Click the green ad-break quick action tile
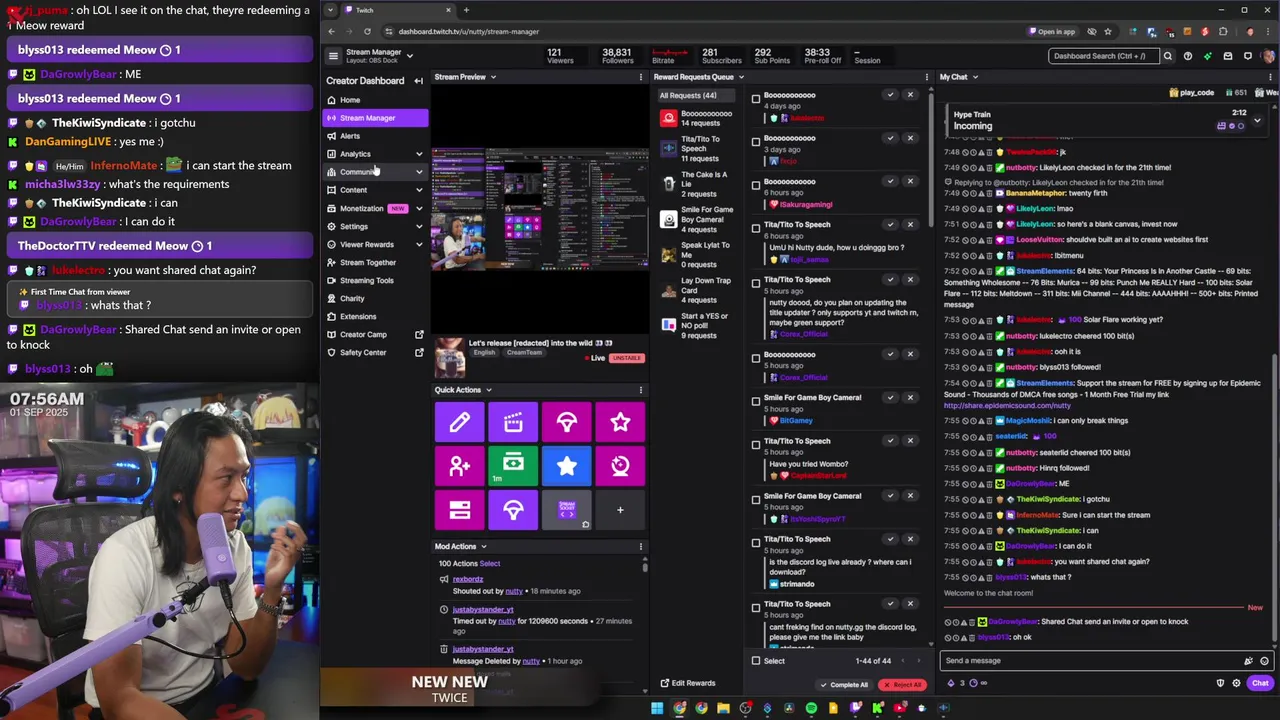The width and height of the screenshot is (1280, 720). coord(513,465)
